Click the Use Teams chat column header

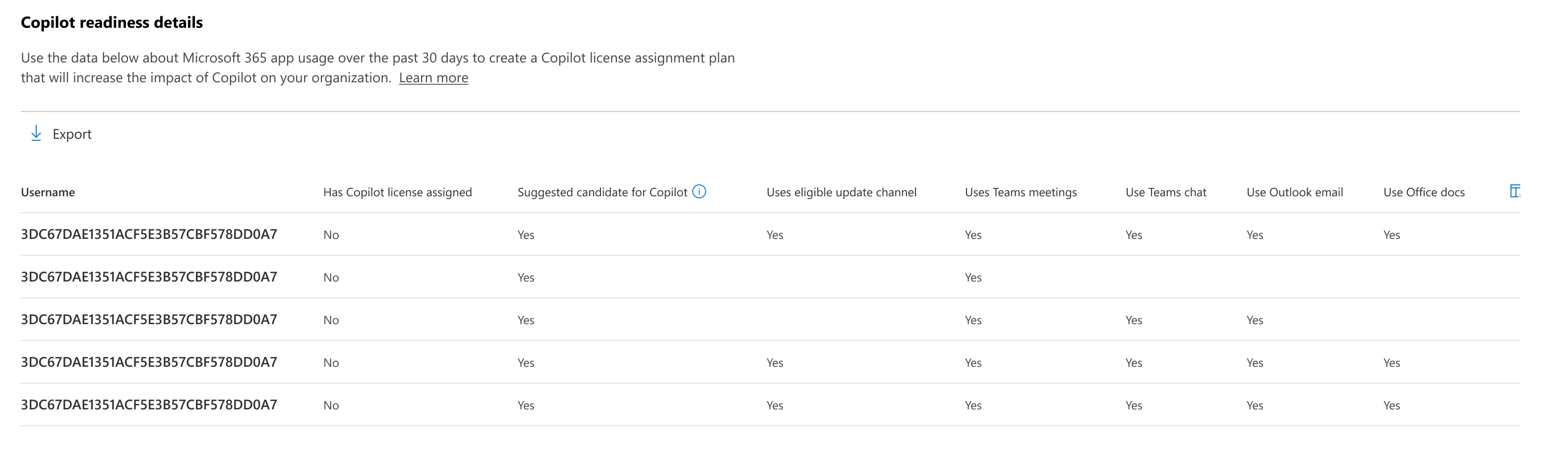[x=1166, y=192]
